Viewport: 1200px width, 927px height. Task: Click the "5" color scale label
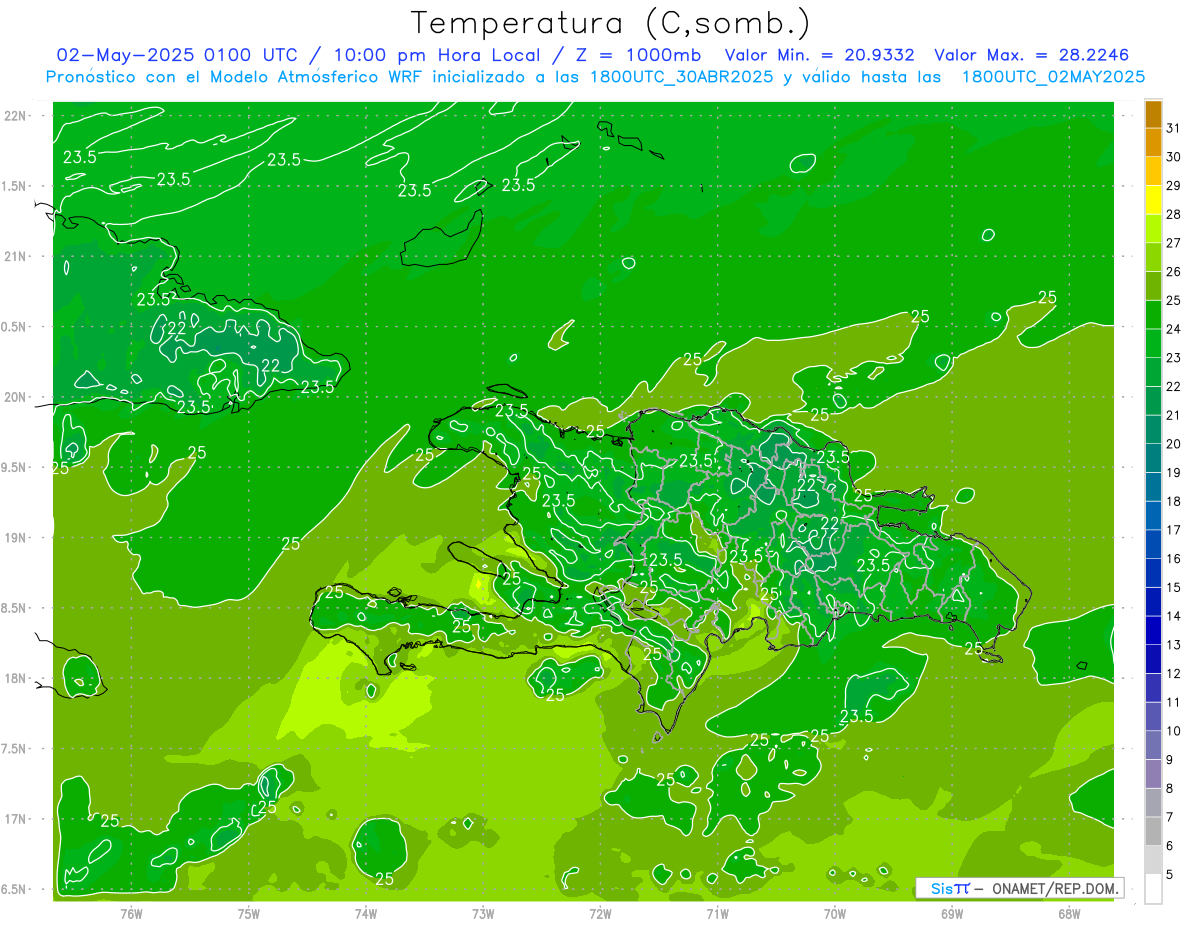[x=1170, y=875]
